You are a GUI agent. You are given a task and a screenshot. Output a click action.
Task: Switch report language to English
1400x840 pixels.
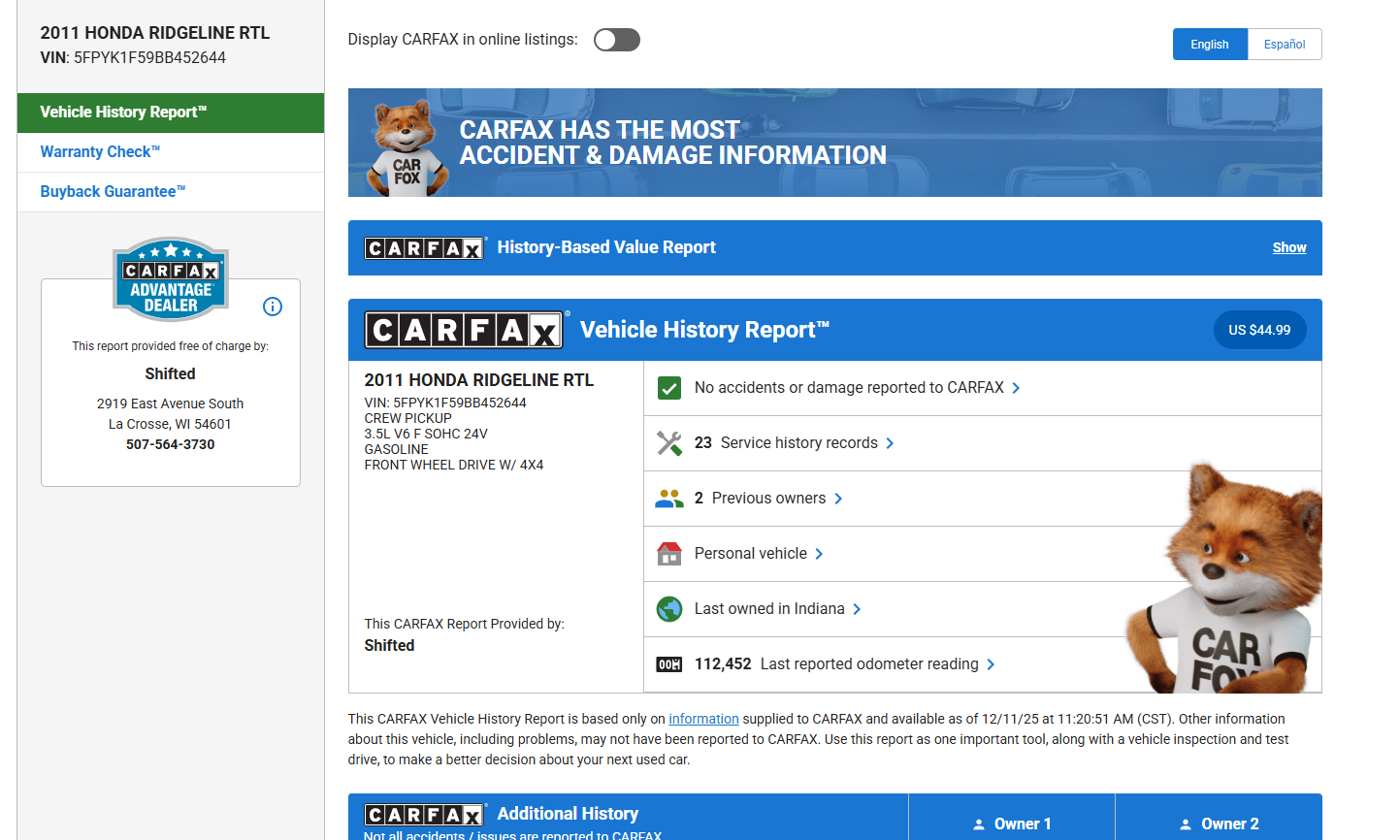1209,45
